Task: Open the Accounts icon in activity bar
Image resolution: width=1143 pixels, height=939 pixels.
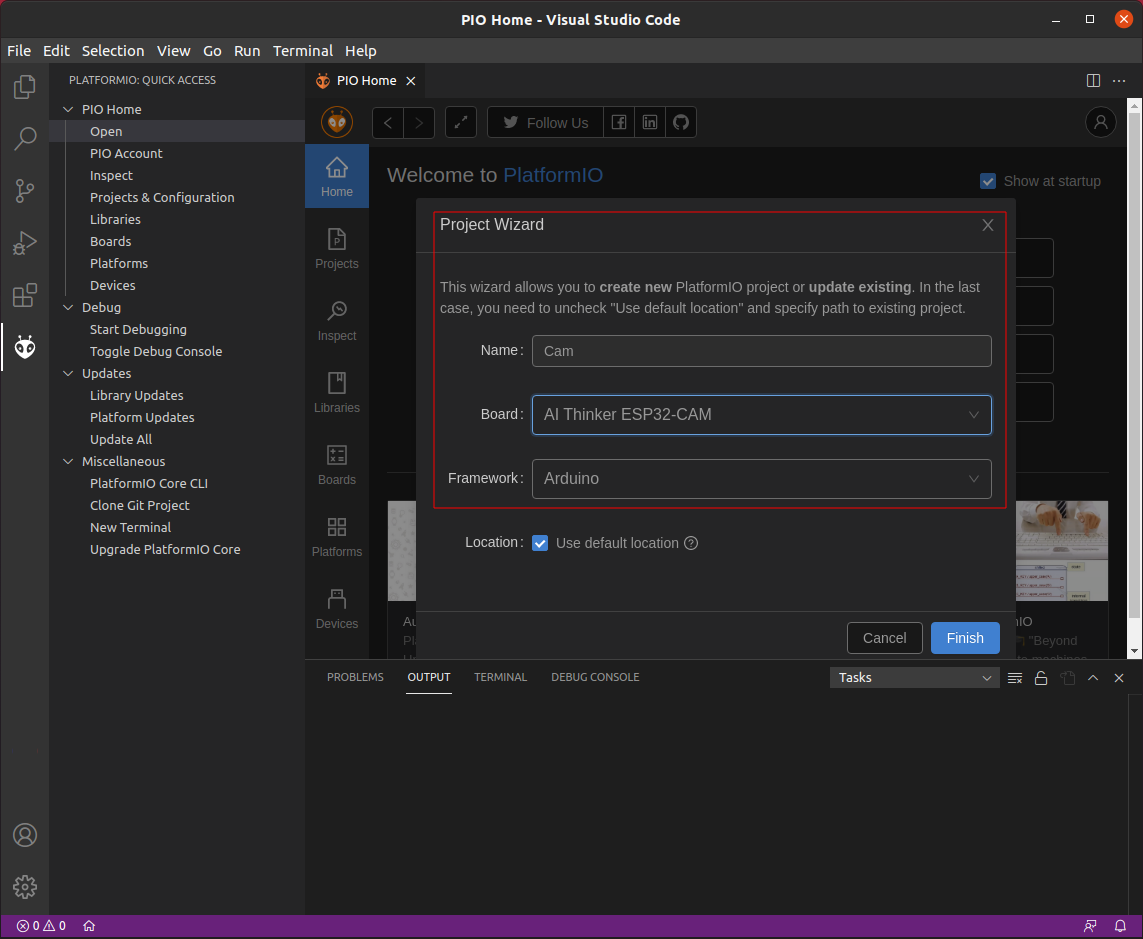Action: 25,835
